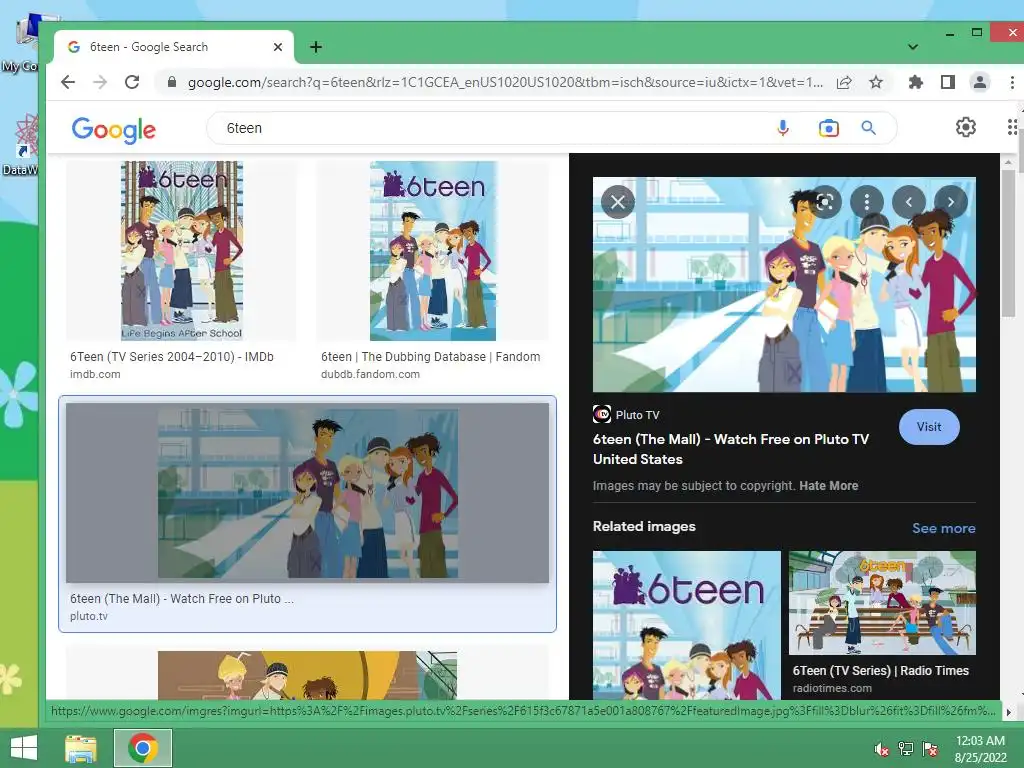Click the address bar URL
Screen dimensions: 1024x768
coord(504,82)
